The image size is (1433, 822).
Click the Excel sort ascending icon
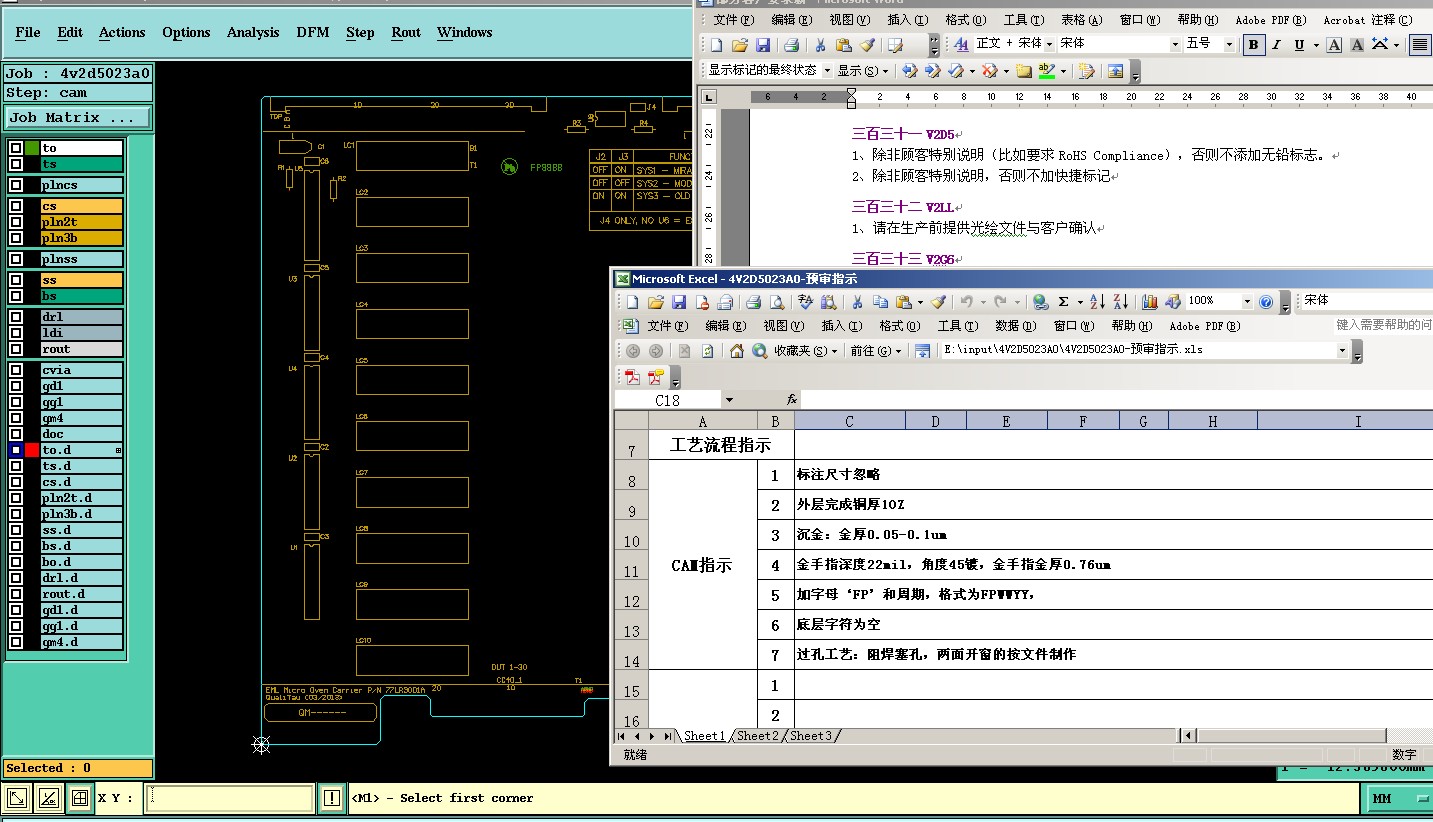tap(1097, 302)
